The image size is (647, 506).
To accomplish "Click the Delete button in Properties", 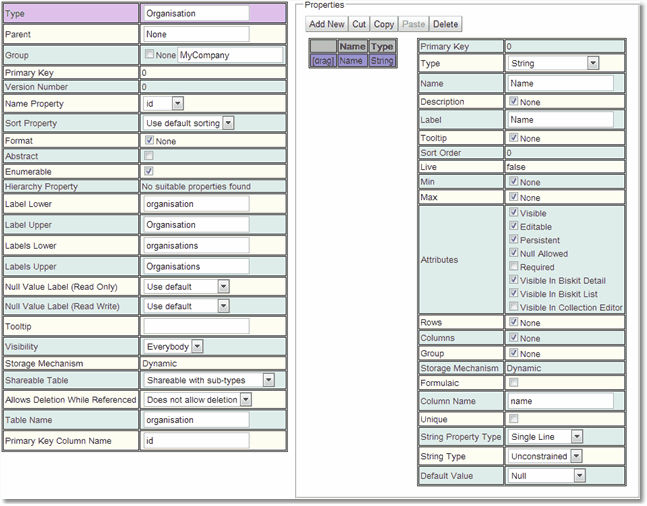I will [x=446, y=24].
